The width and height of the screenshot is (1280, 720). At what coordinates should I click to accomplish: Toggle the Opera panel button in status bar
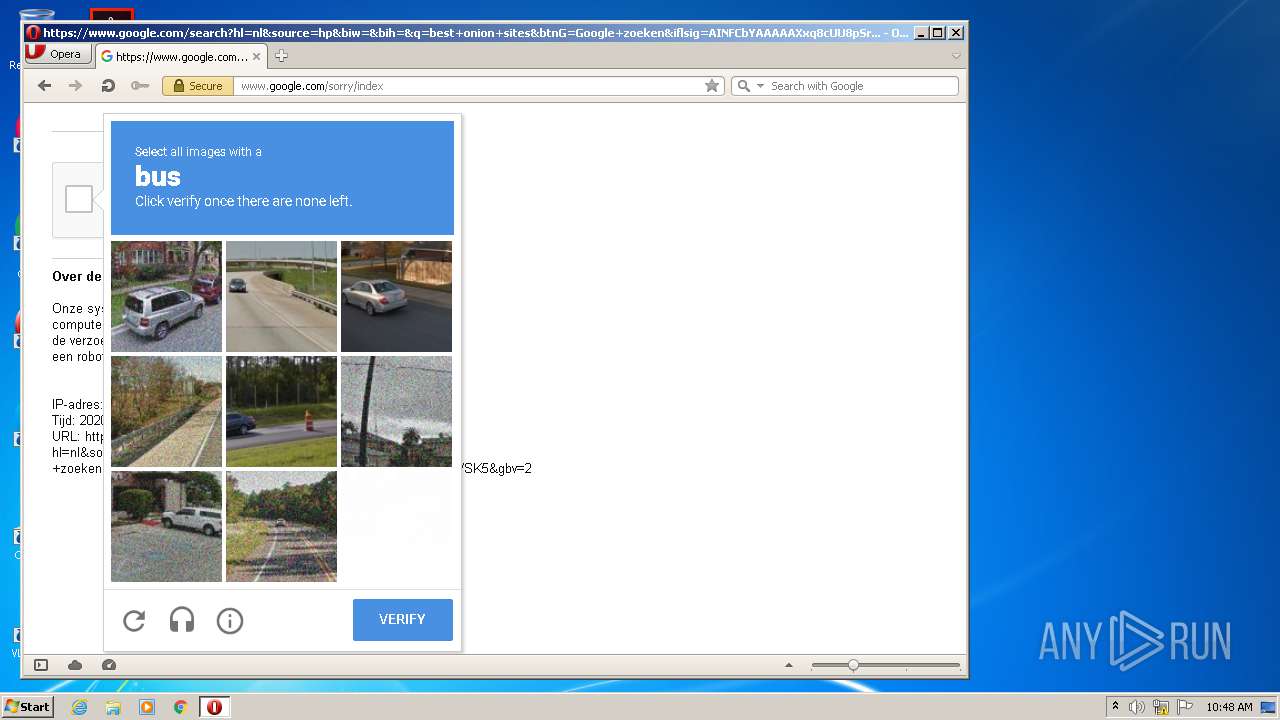(x=41, y=665)
